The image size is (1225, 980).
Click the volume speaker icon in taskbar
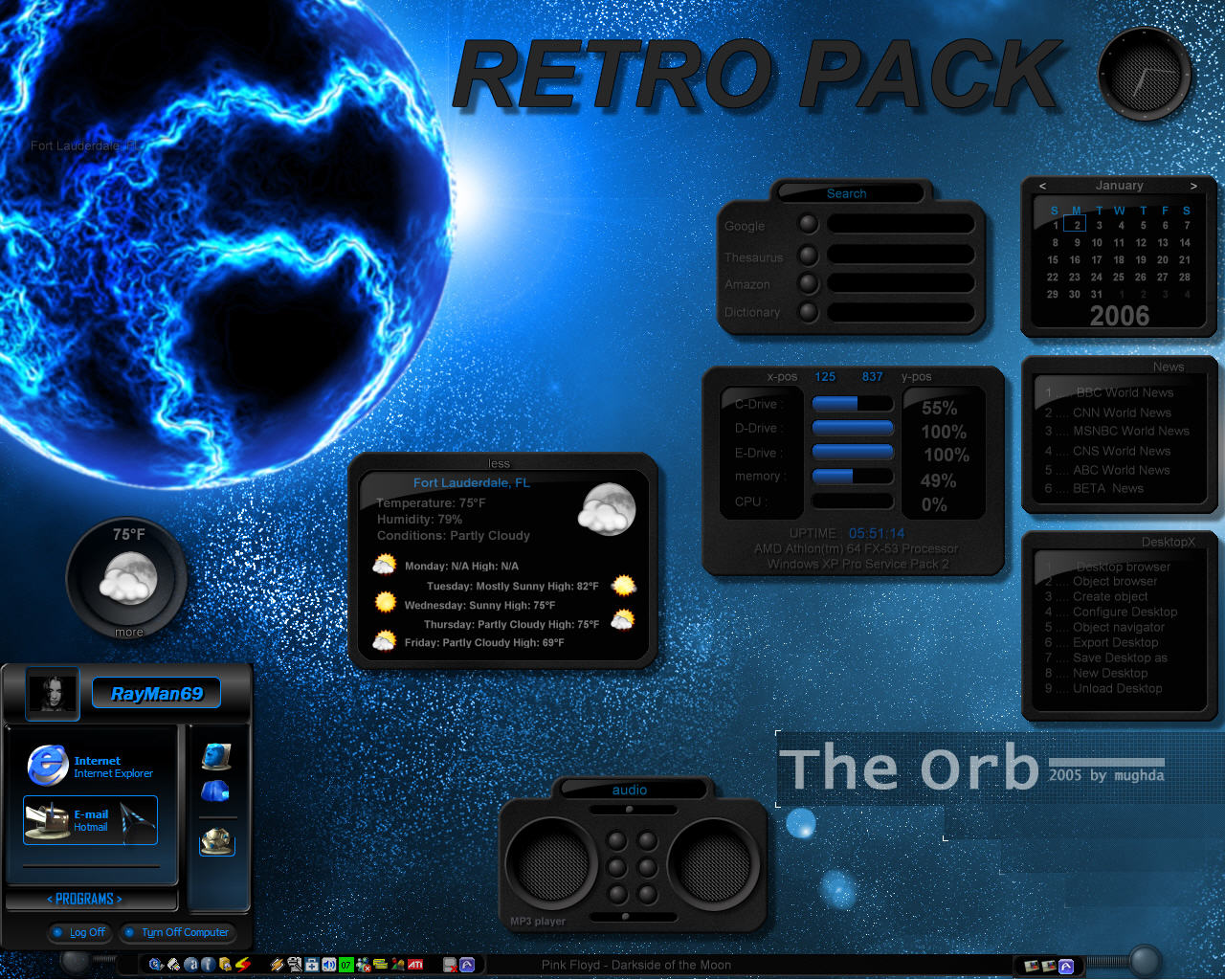[328, 965]
